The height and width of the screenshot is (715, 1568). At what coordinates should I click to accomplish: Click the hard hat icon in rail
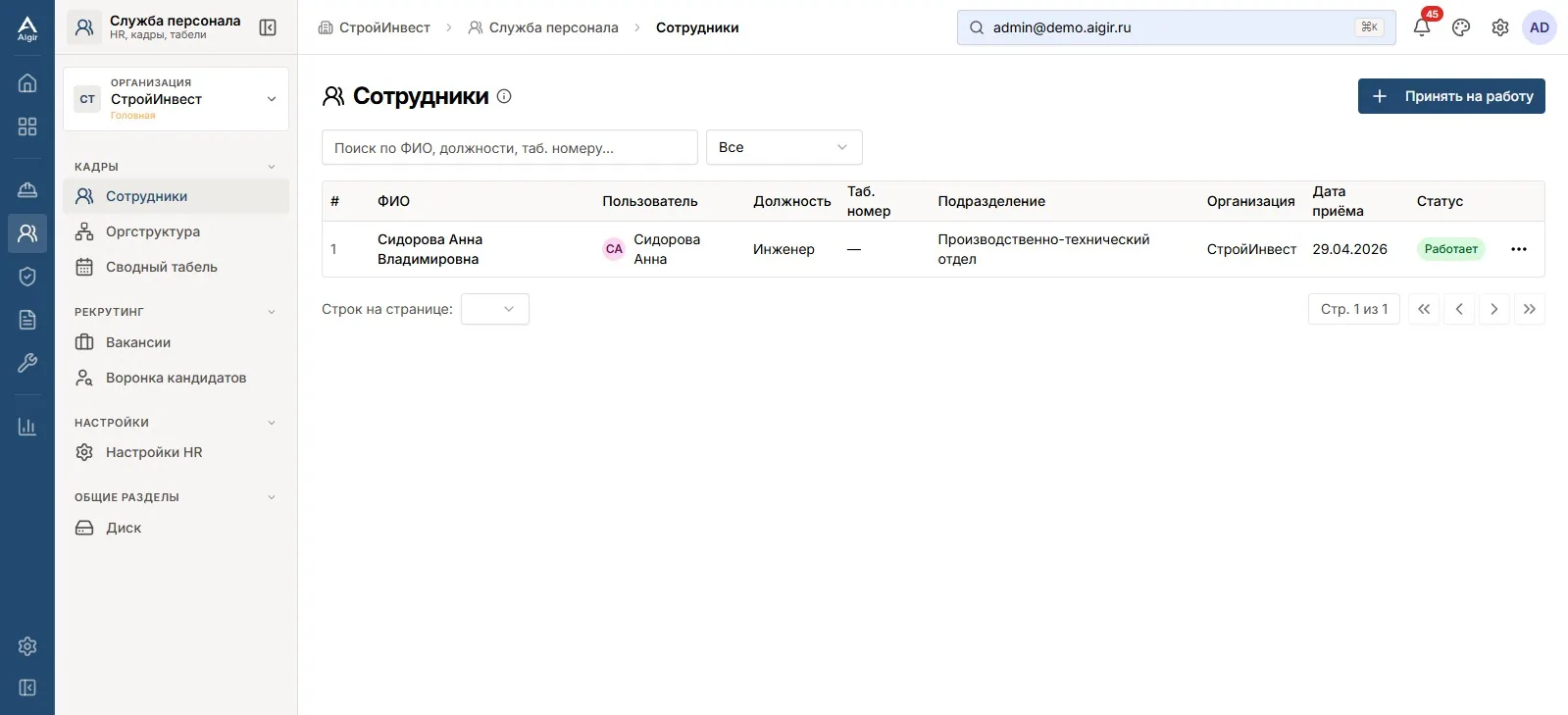click(27, 189)
